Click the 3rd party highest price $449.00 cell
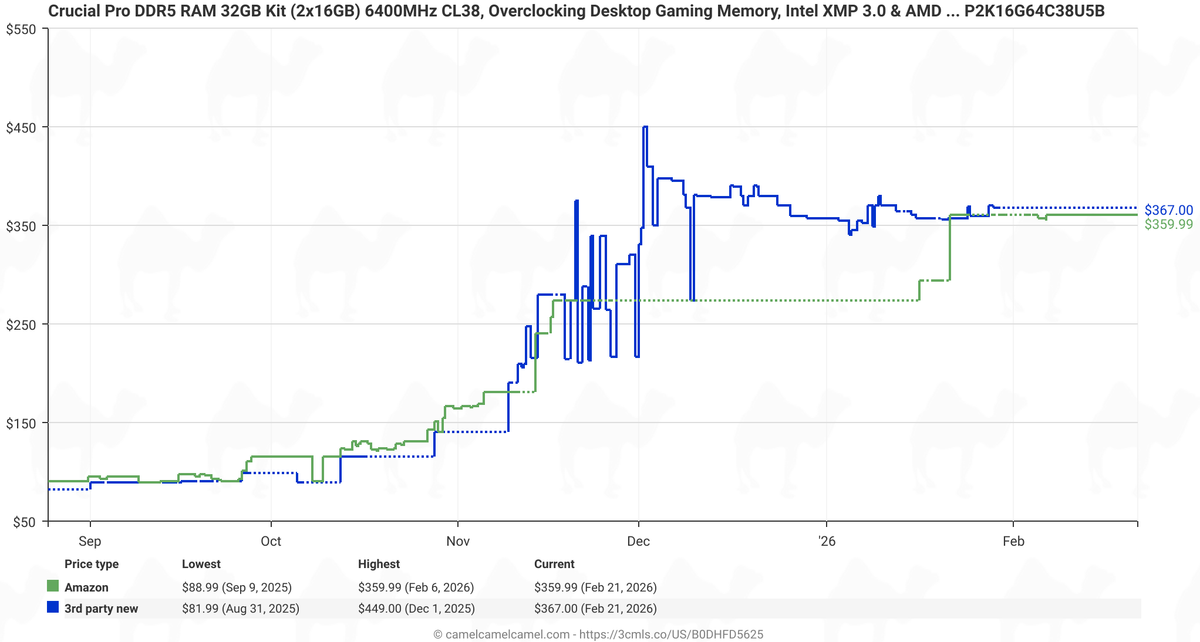The height and width of the screenshot is (642, 1200). 416,608
